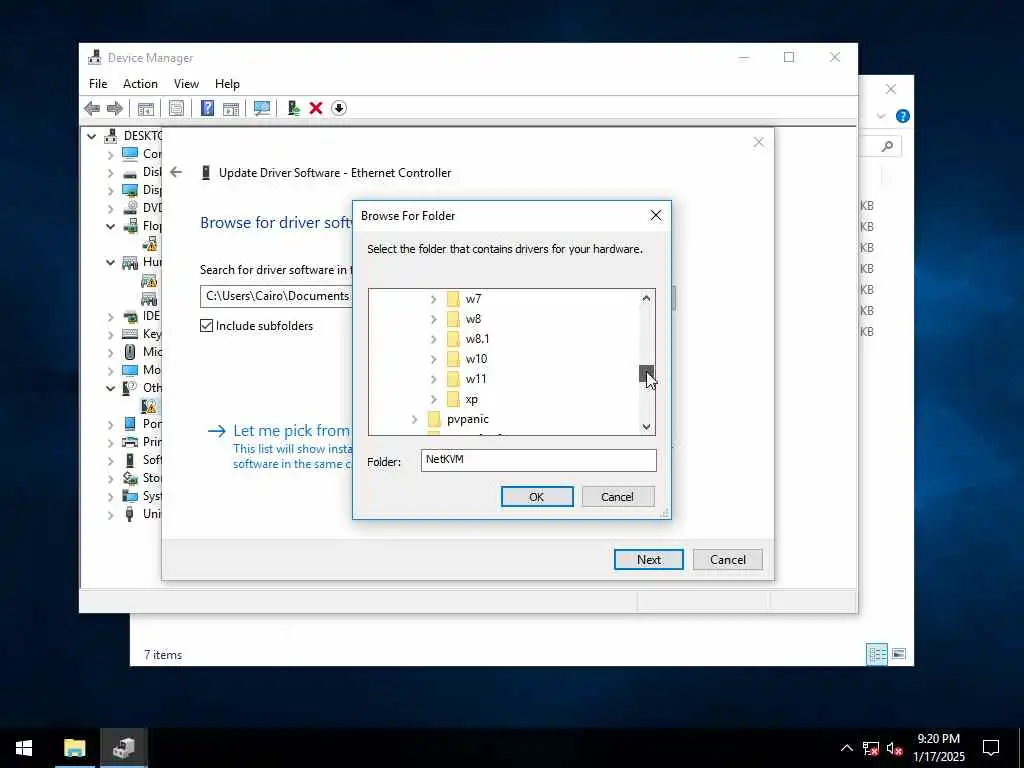This screenshot has height=768, width=1024.
Task: Select the w7 folder icon
Action: pos(453,299)
